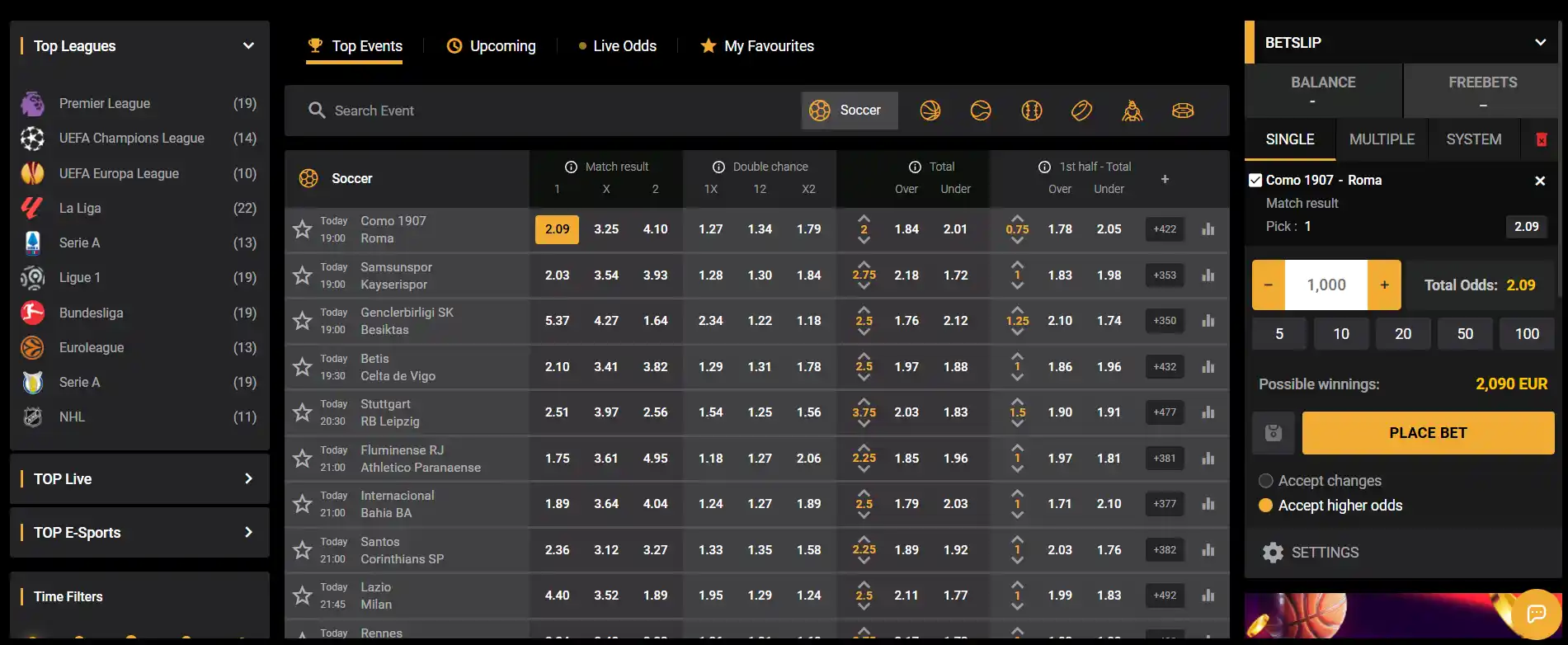This screenshot has height=645, width=1568.
Task: Favourite the Internacional vs Bahia BA match
Action: click(x=303, y=504)
